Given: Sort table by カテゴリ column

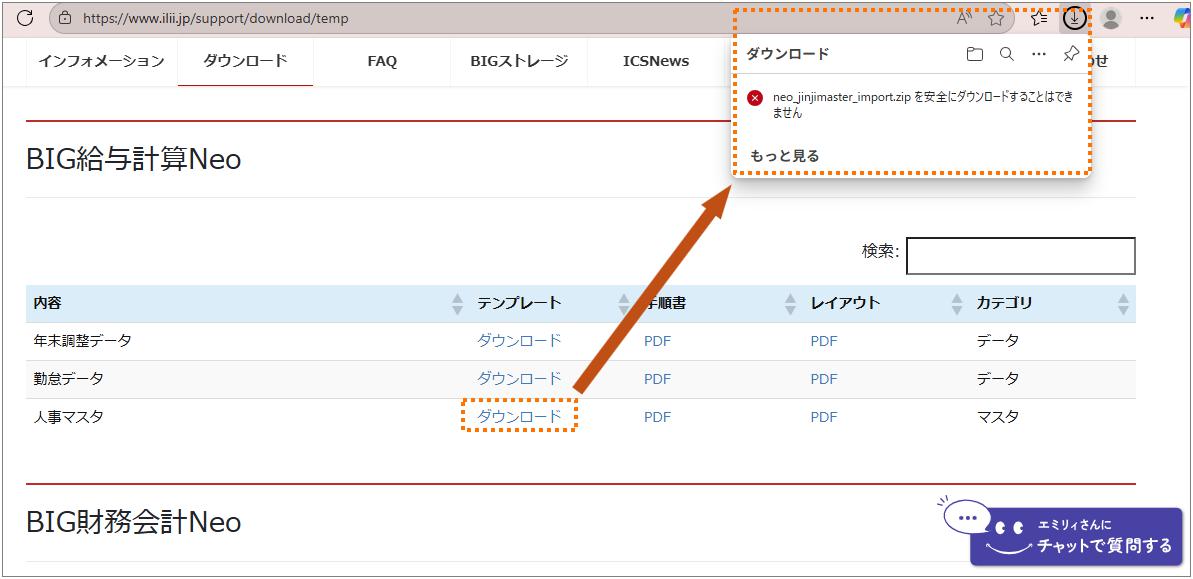Looking at the screenshot, I should click(1123, 303).
